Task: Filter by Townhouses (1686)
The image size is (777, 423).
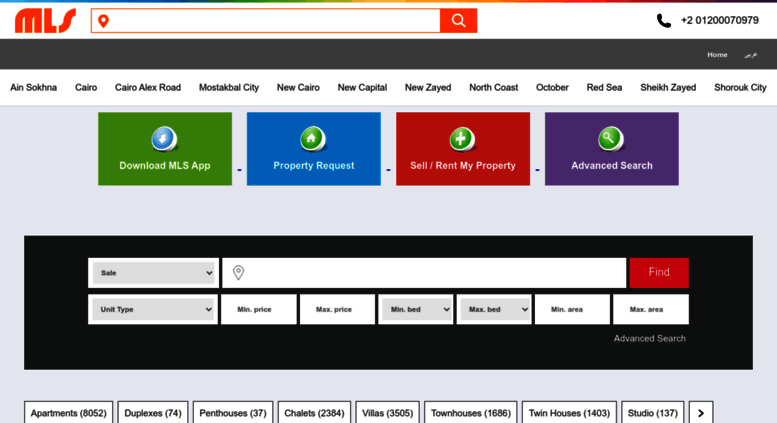Action: coord(471,413)
